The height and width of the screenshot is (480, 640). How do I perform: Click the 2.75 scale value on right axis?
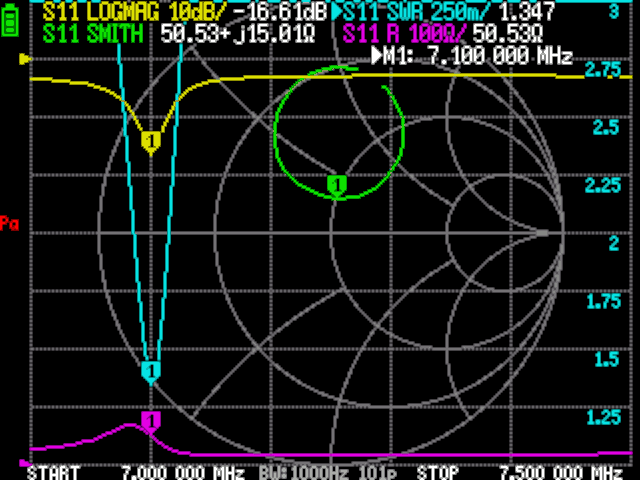(x=602, y=72)
